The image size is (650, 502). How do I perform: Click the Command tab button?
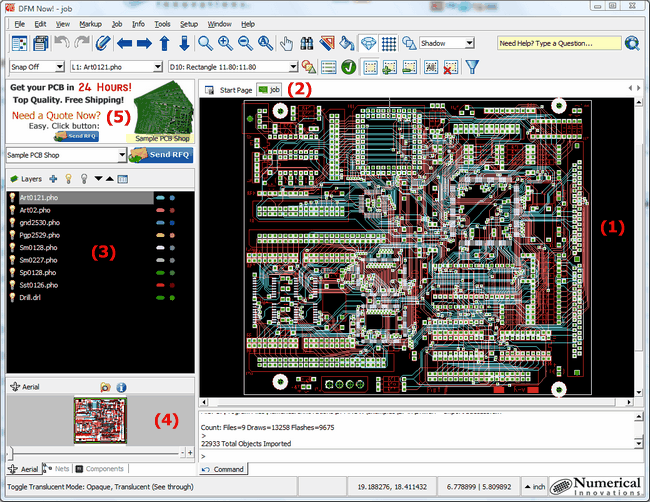pyautogui.click(x=223, y=469)
